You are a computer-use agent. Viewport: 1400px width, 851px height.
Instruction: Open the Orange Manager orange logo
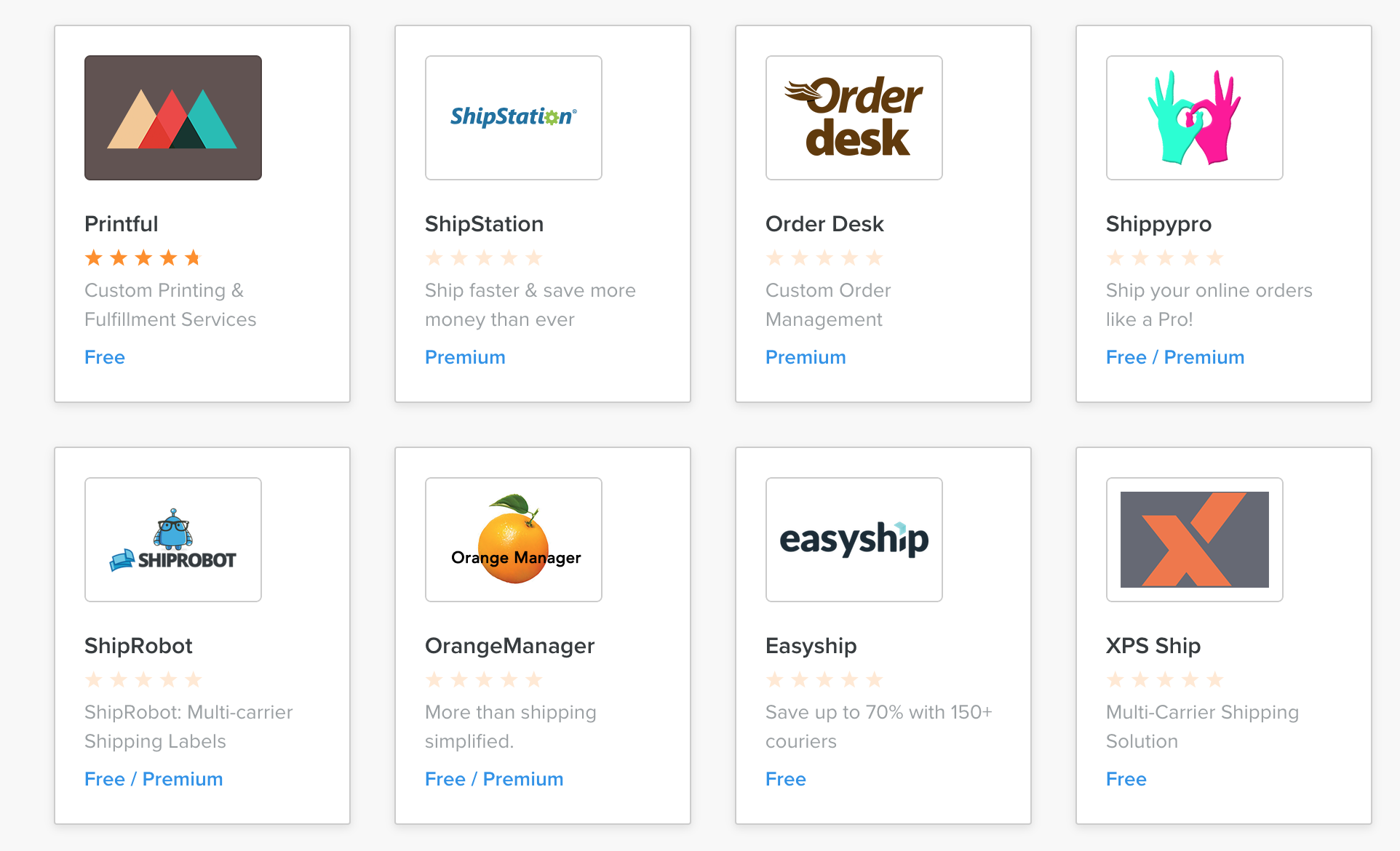[x=514, y=540]
